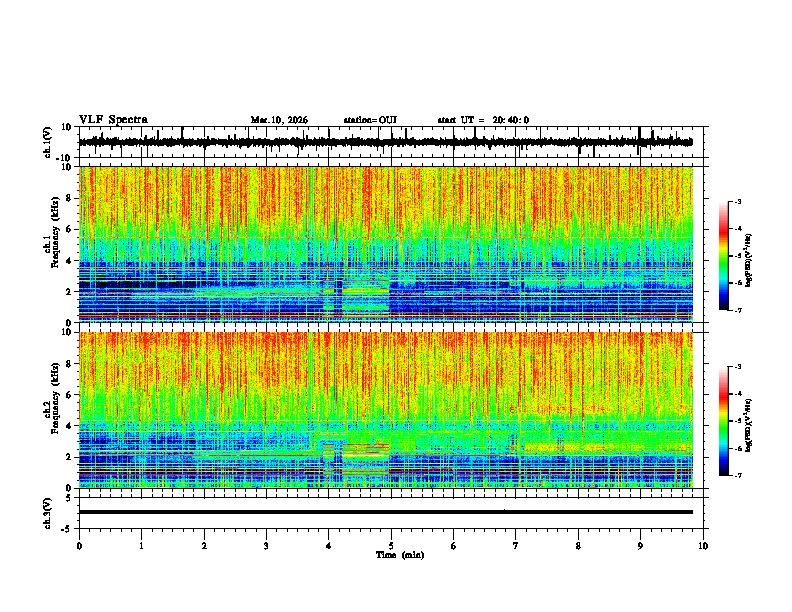
Task: Click the time-axis tick label '1'
Action: (141, 546)
